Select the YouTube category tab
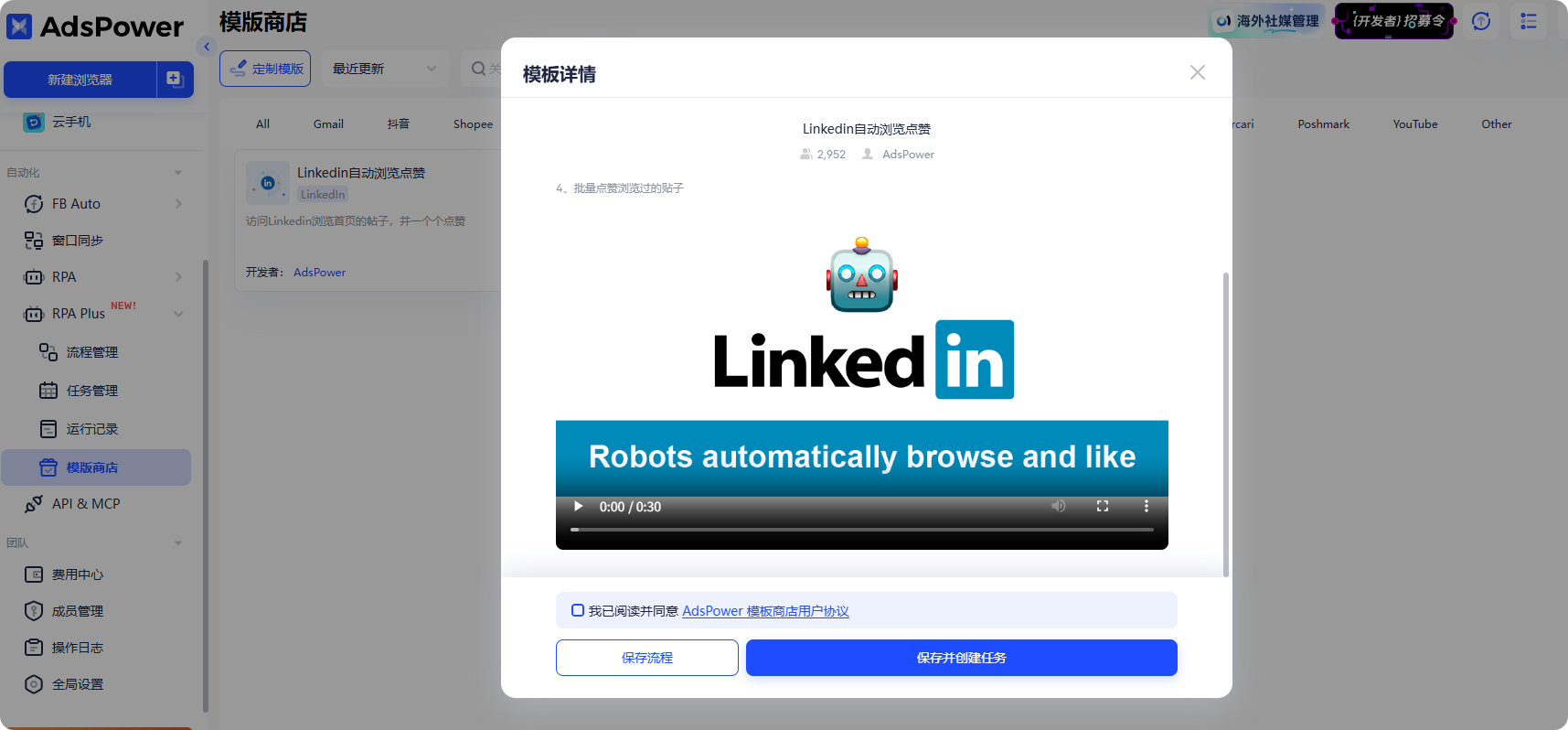Viewport: 1568px width, 730px height. point(1415,124)
